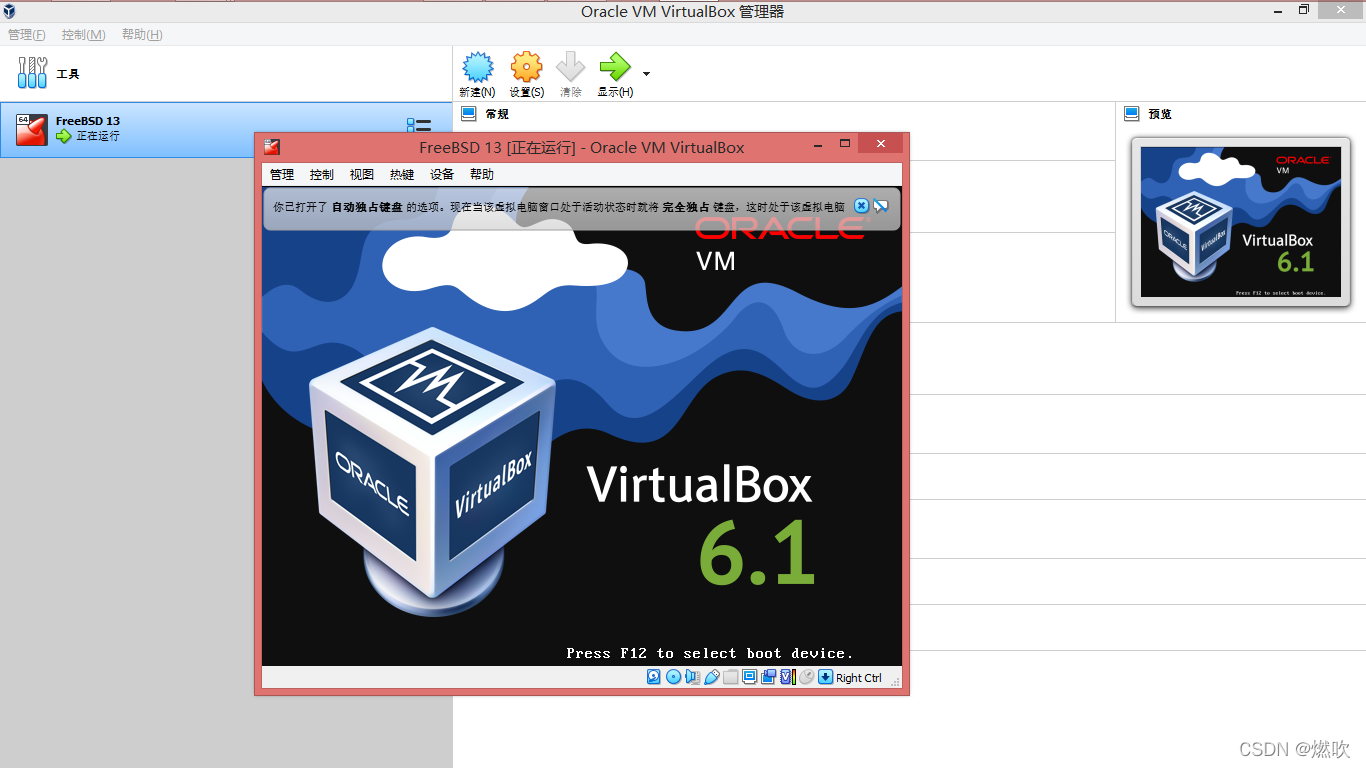The width and height of the screenshot is (1366, 768).
Task: Open 控制 menu in FreeBSD VM window
Action: [x=322, y=174]
